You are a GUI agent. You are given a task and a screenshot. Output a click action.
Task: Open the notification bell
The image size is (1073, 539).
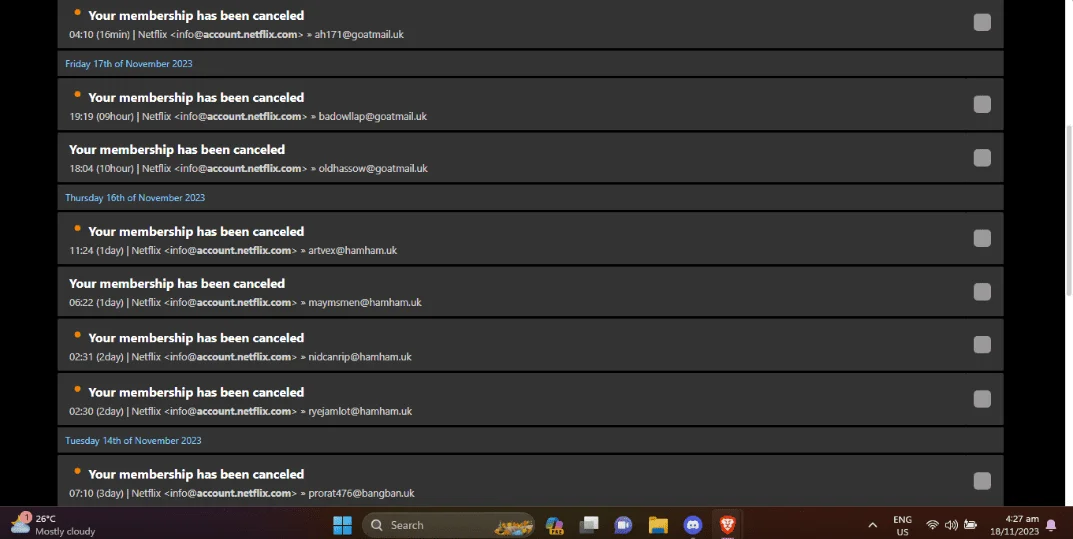[1052, 525]
